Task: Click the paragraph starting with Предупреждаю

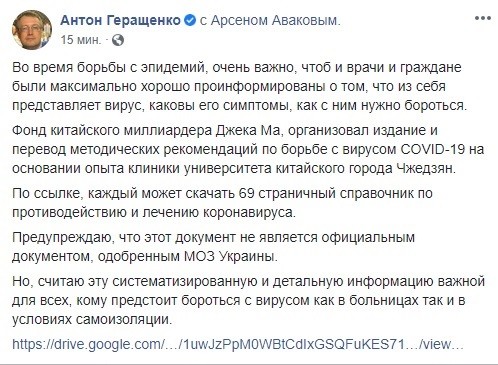Action: (x=213, y=247)
